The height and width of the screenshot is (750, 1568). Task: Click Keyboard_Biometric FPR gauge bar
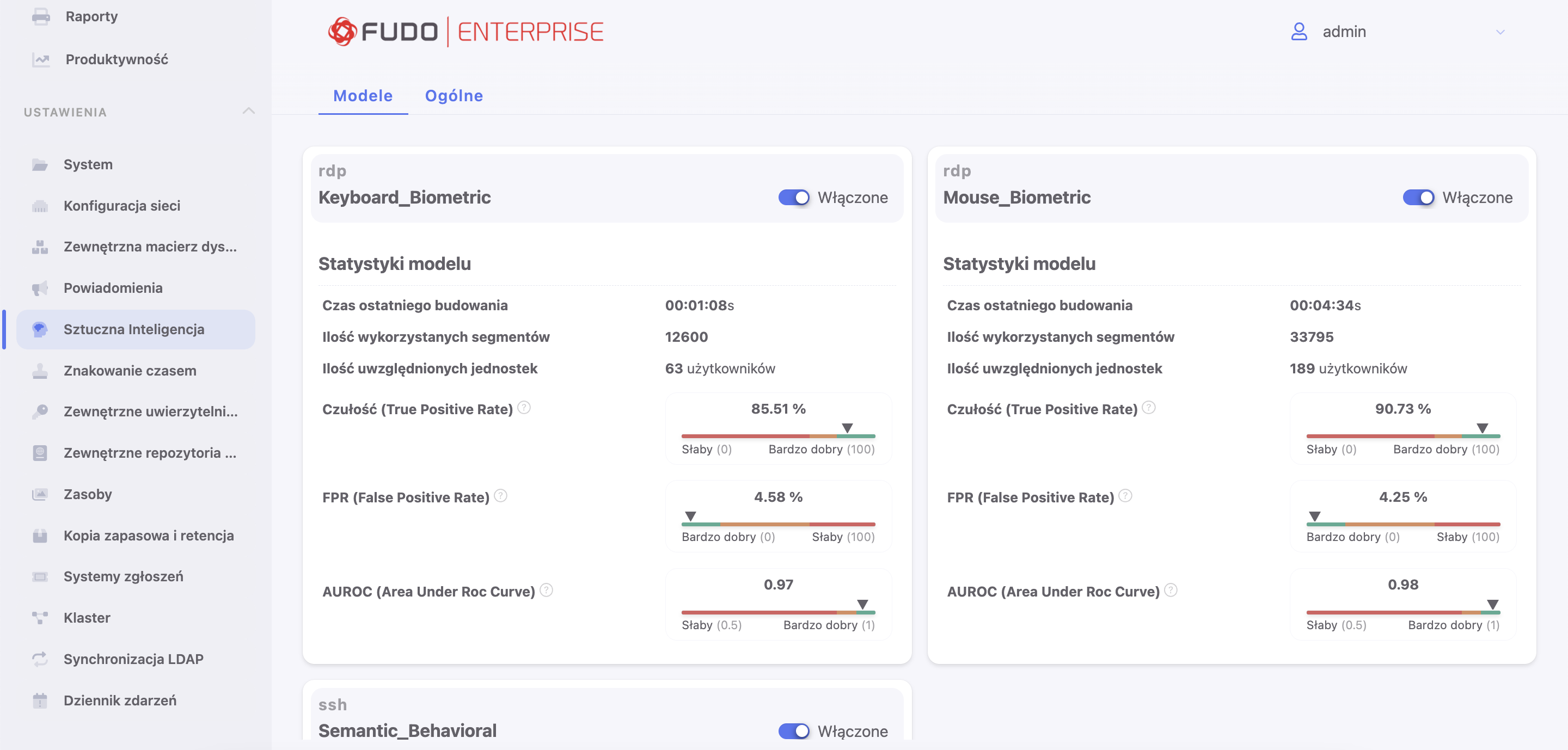[x=778, y=524]
